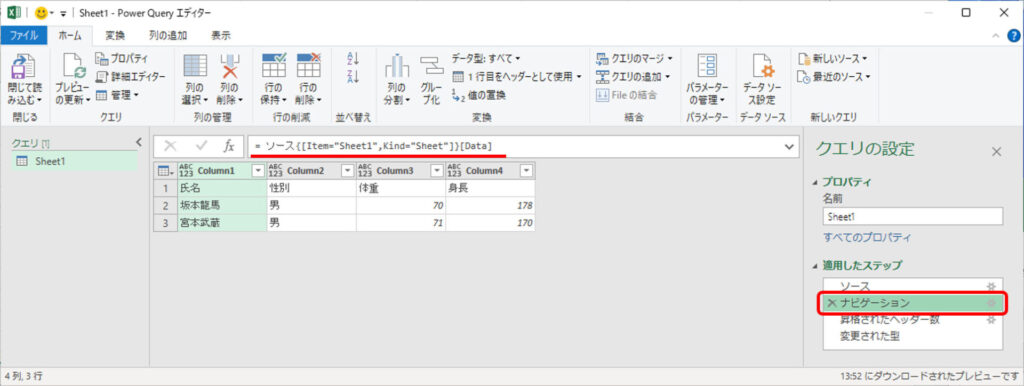Viewport: 1024px width, 386px height.
Task: Open the Column1 filter dropdown
Action: (258, 170)
